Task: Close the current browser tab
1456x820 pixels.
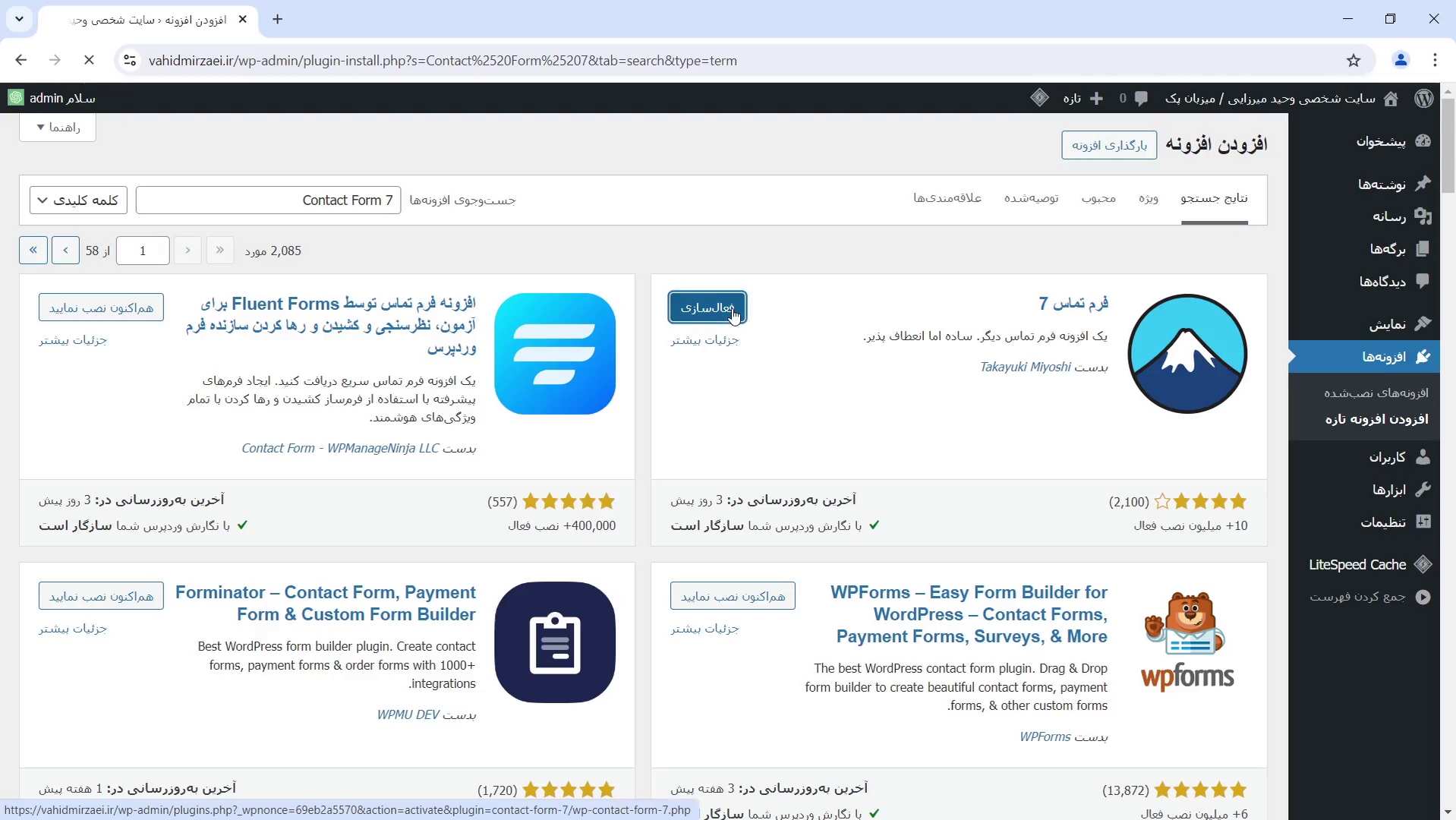Action: [x=243, y=20]
